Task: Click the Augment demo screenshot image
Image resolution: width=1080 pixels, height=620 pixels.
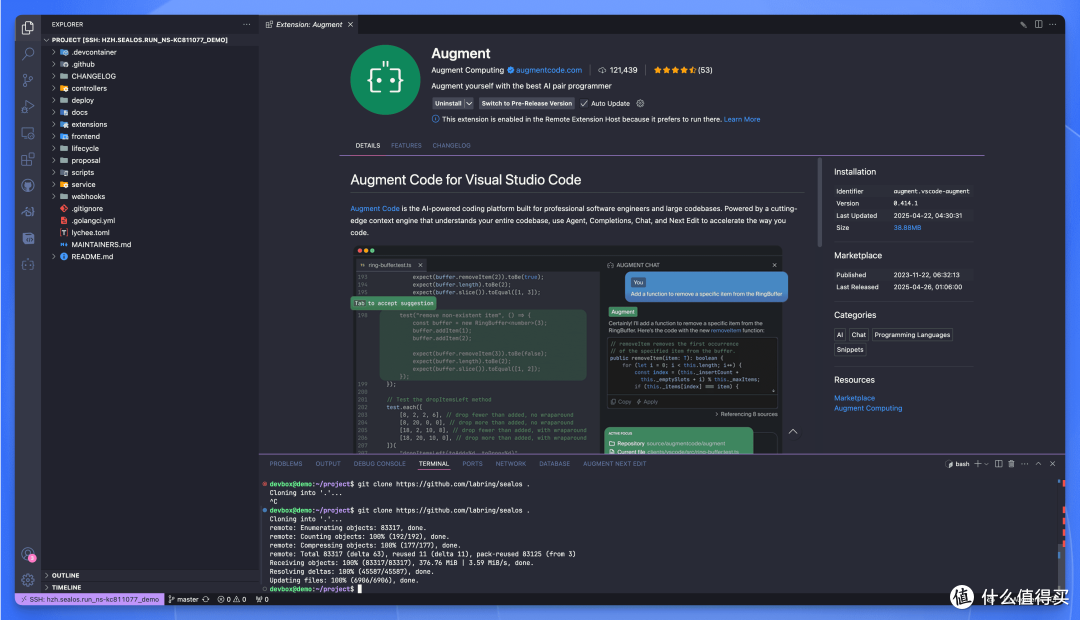Action: 568,350
